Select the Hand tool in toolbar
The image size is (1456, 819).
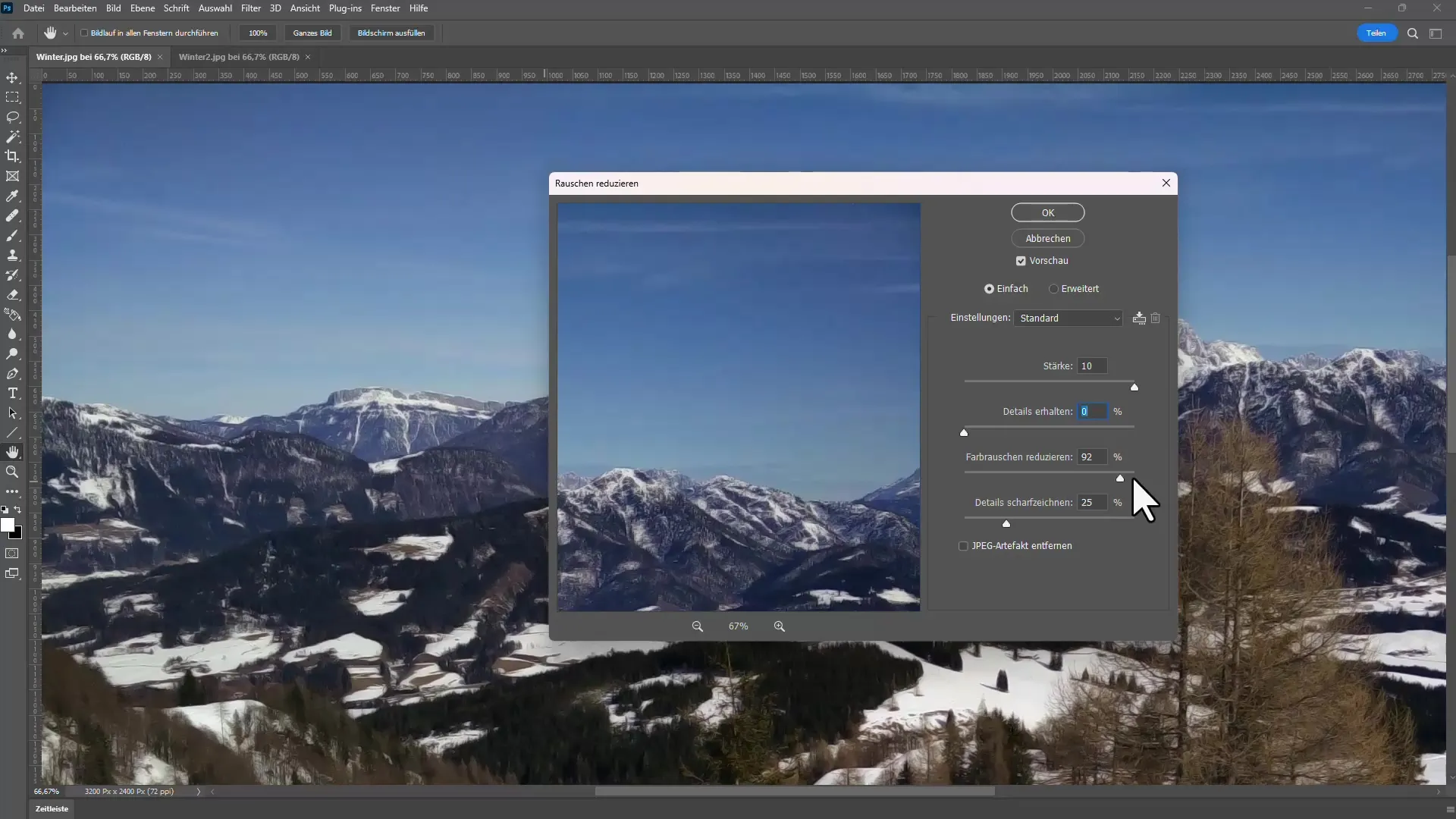point(13,452)
